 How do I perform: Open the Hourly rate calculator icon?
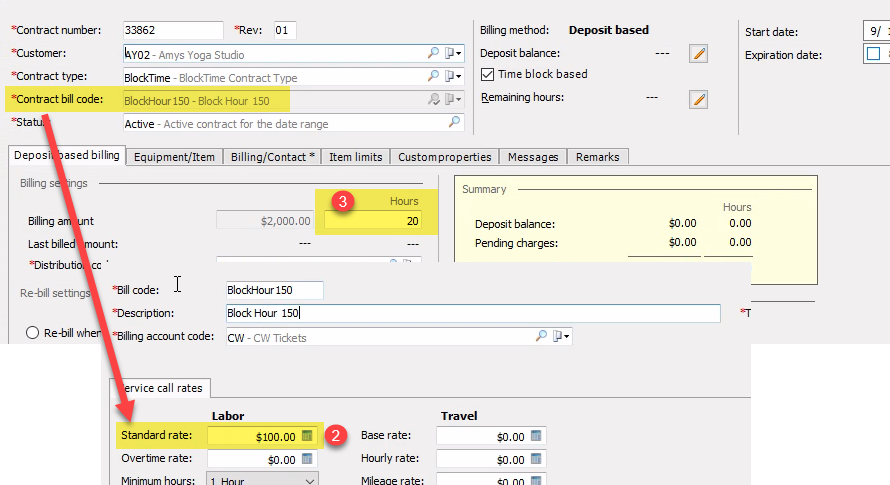tap(536, 458)
